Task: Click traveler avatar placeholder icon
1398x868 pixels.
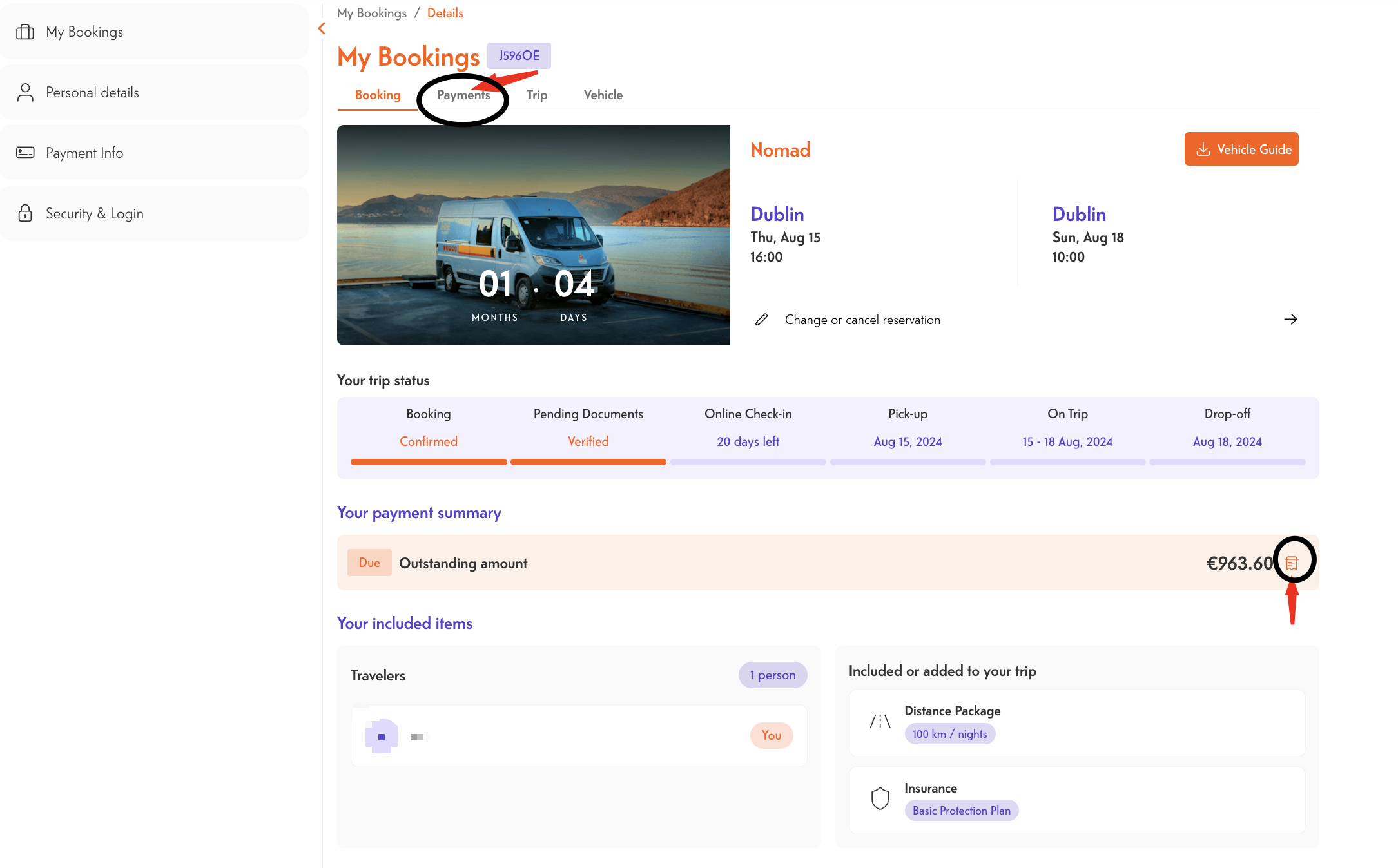Action: pos(382,736)
